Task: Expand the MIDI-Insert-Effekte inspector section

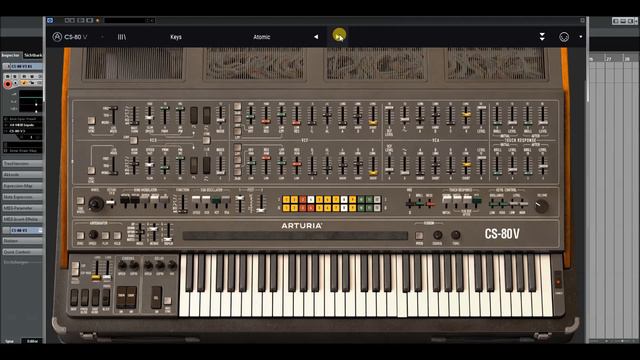Action: click(22, 219)
